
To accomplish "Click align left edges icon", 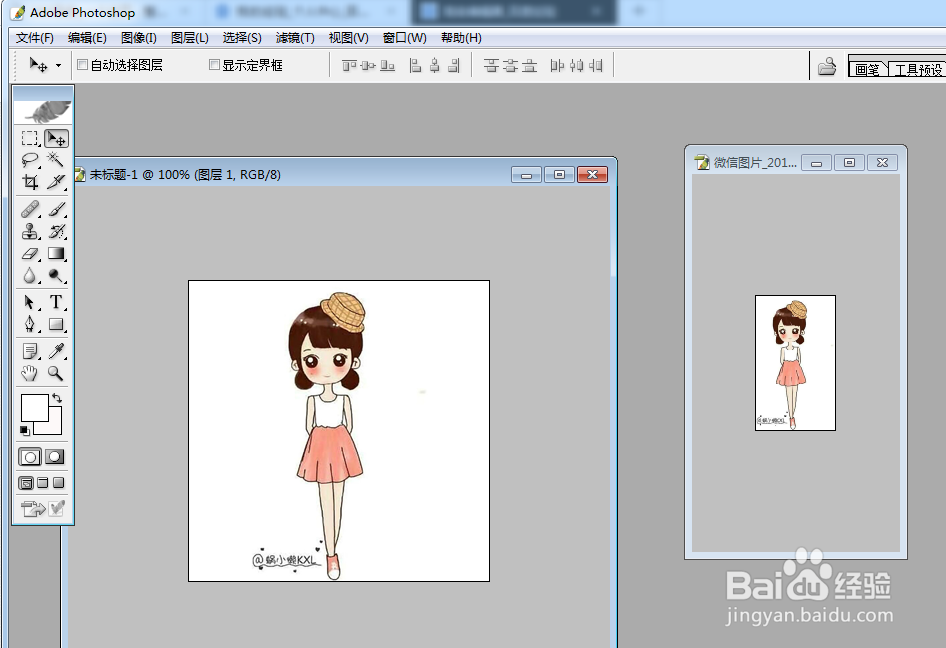I will point(415,65).
